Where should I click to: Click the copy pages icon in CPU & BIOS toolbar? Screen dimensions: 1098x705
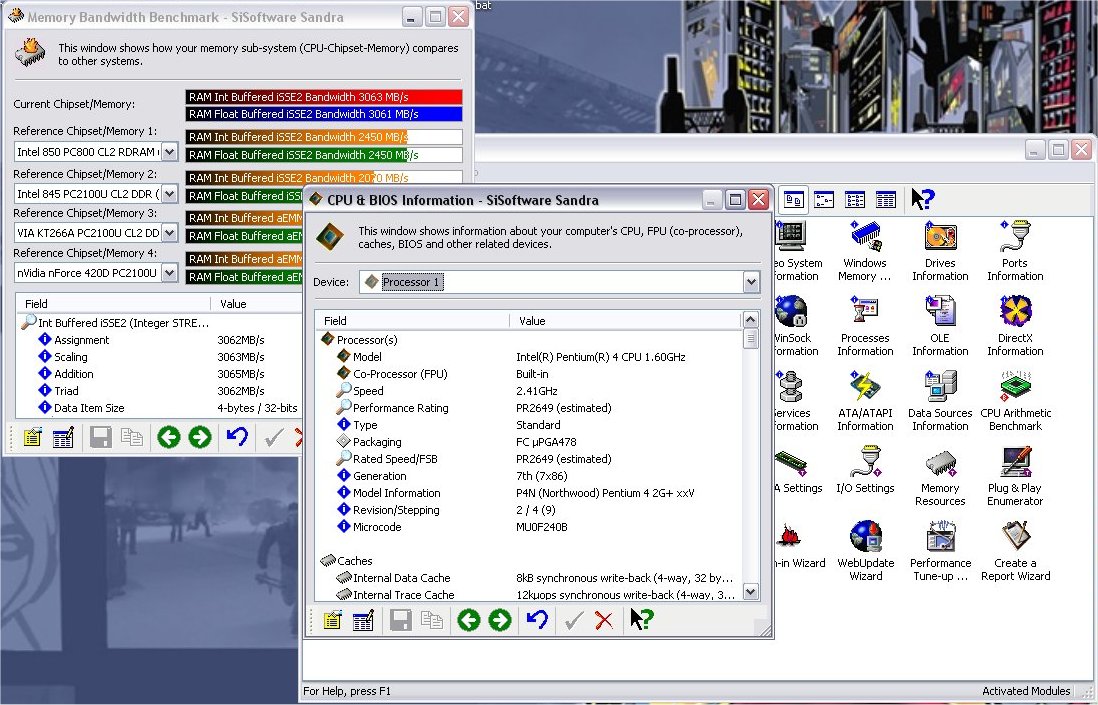click(431, 620)
